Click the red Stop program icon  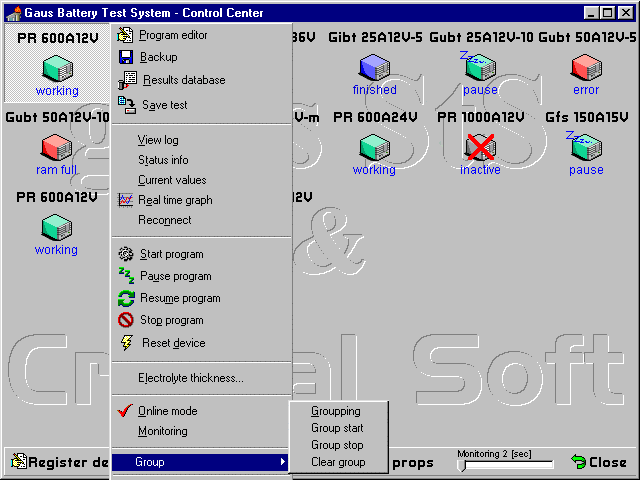[x=126, y=320]
